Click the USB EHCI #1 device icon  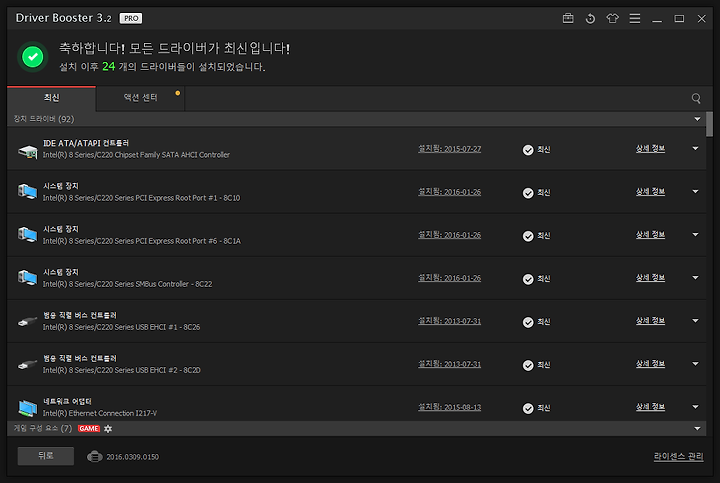click(28, 321)
